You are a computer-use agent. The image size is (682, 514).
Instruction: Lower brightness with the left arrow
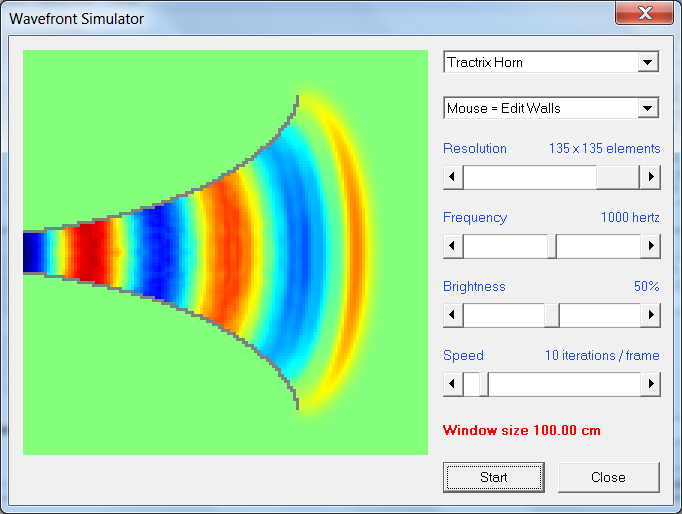453,315
